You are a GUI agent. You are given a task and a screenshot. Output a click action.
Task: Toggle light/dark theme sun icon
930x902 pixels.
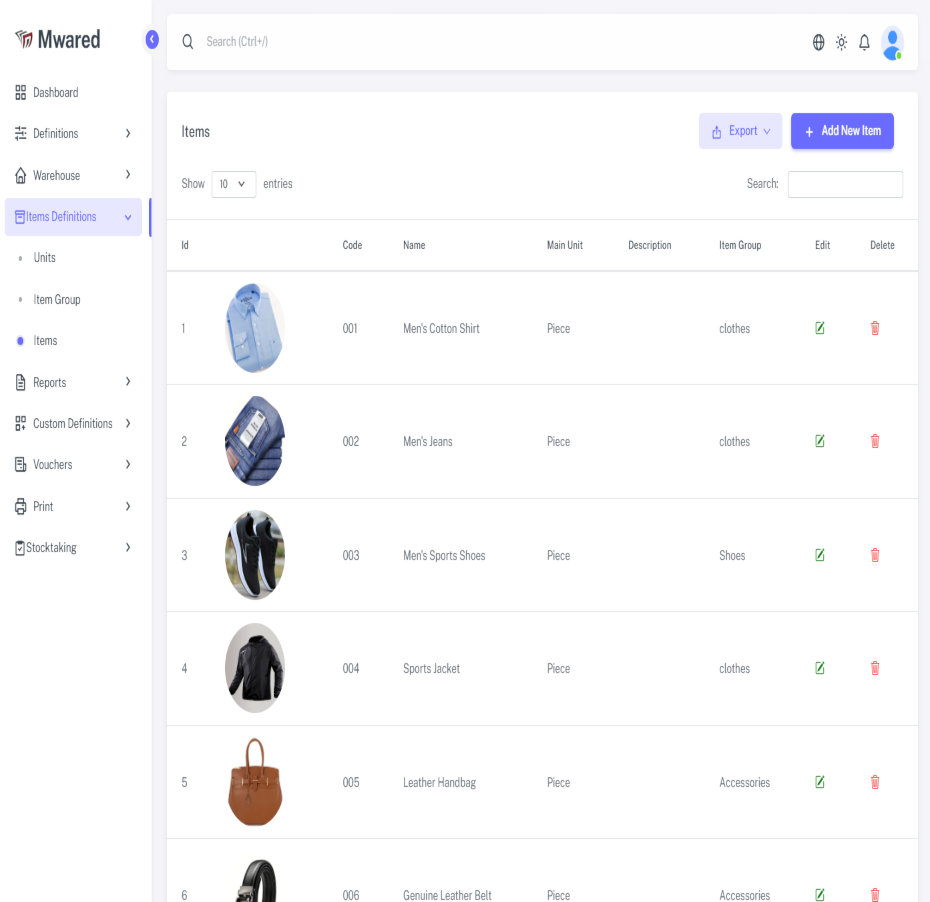(842, 42)
